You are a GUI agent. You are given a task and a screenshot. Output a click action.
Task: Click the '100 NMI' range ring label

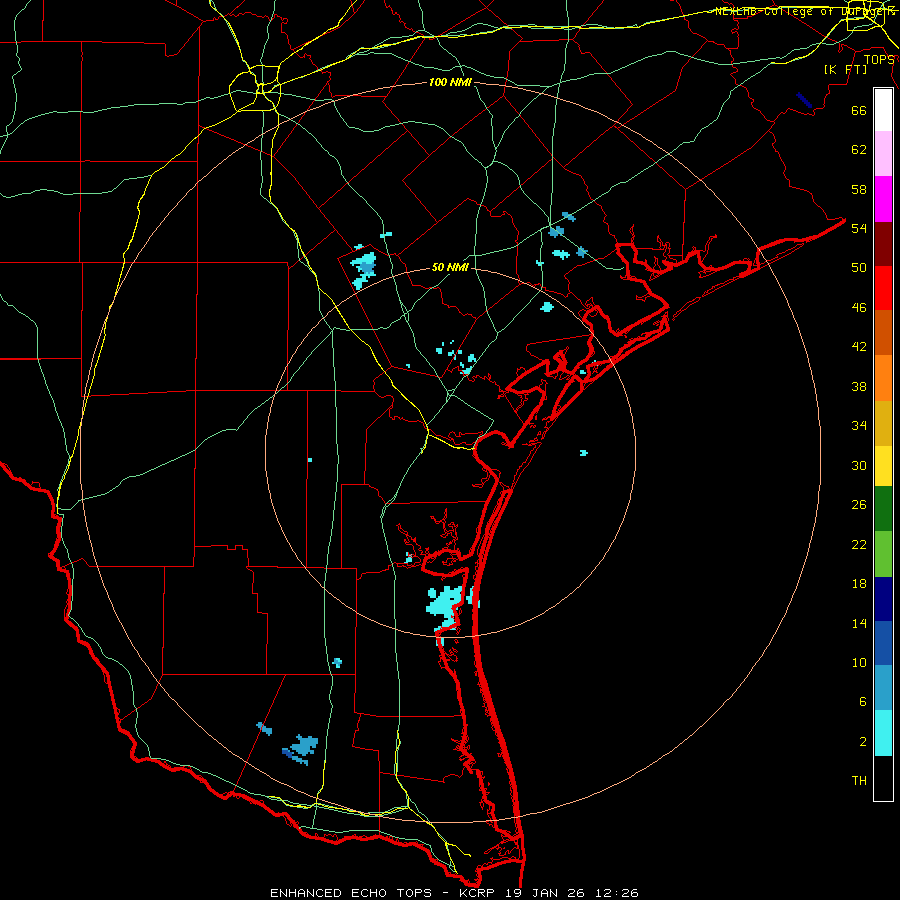pyautogui.click(x=450, y=82)
